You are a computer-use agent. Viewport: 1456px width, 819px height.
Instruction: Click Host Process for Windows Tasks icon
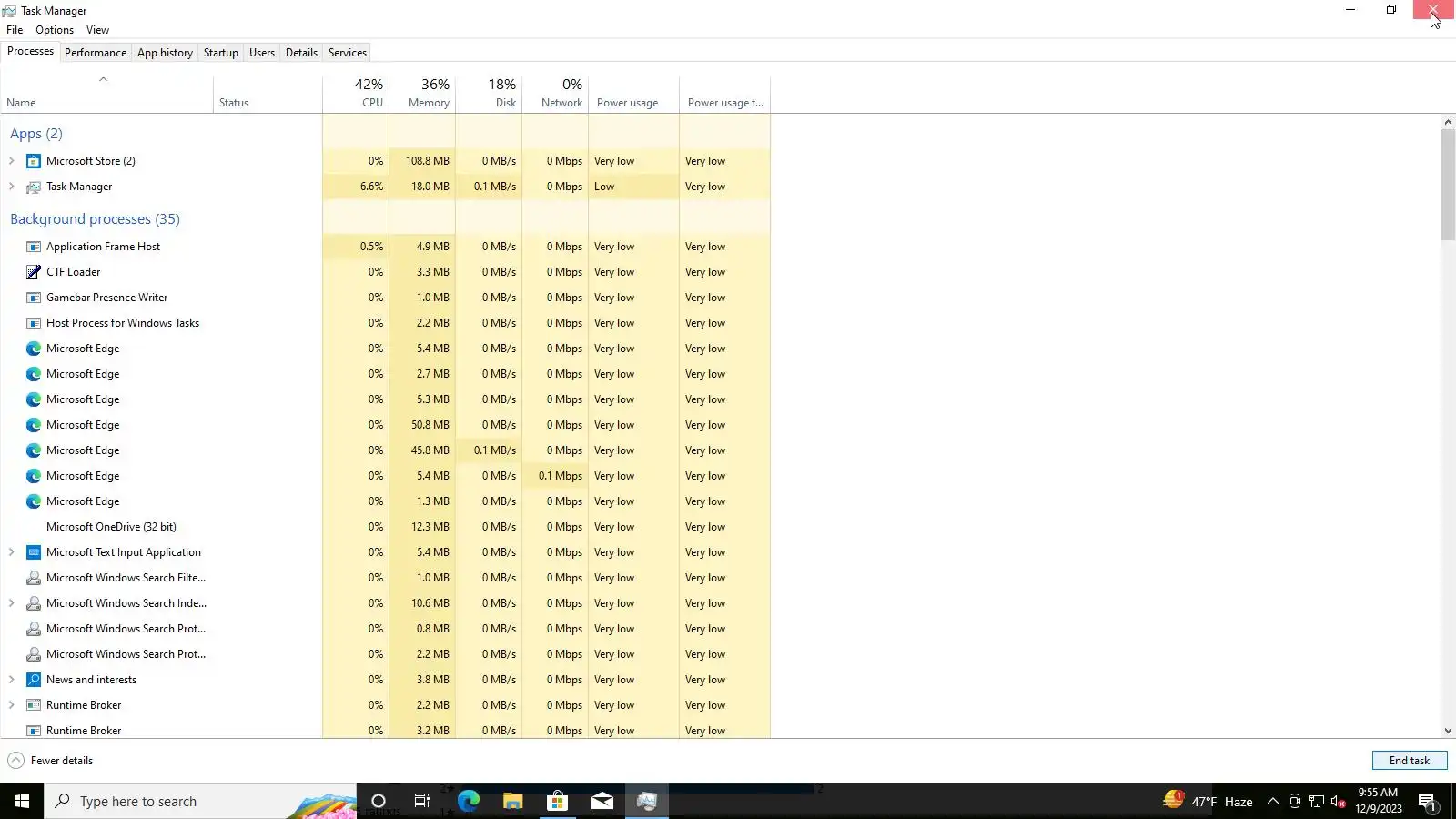coord(34,323)
